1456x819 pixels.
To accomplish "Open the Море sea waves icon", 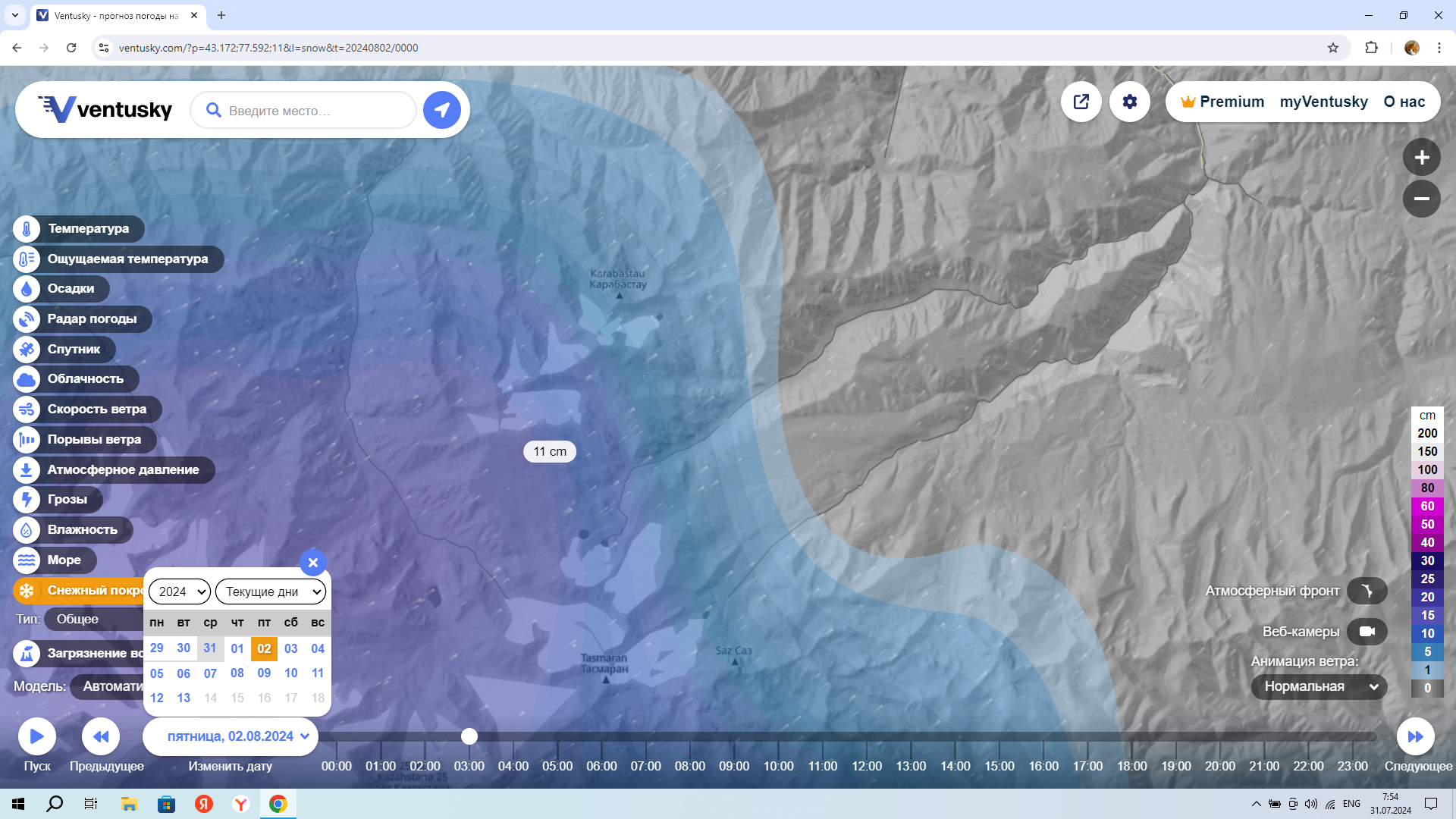I will pos(27,560).
